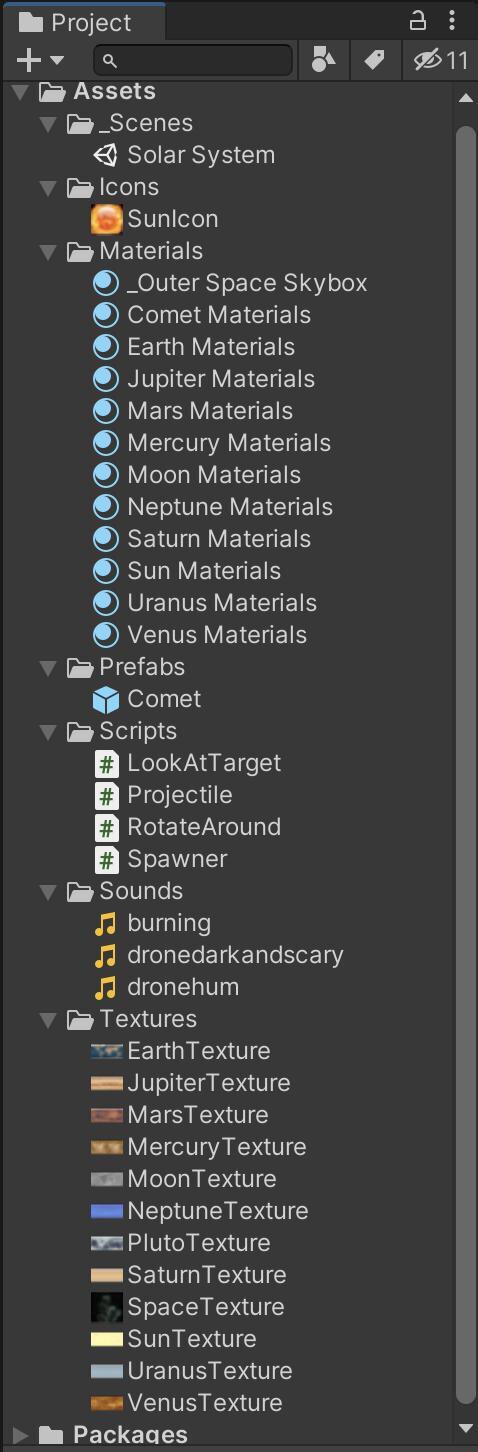The width and height of the screenshot is (478, 1452).
Task: Select the burning audio clip icon
Action: coord(105,923)
